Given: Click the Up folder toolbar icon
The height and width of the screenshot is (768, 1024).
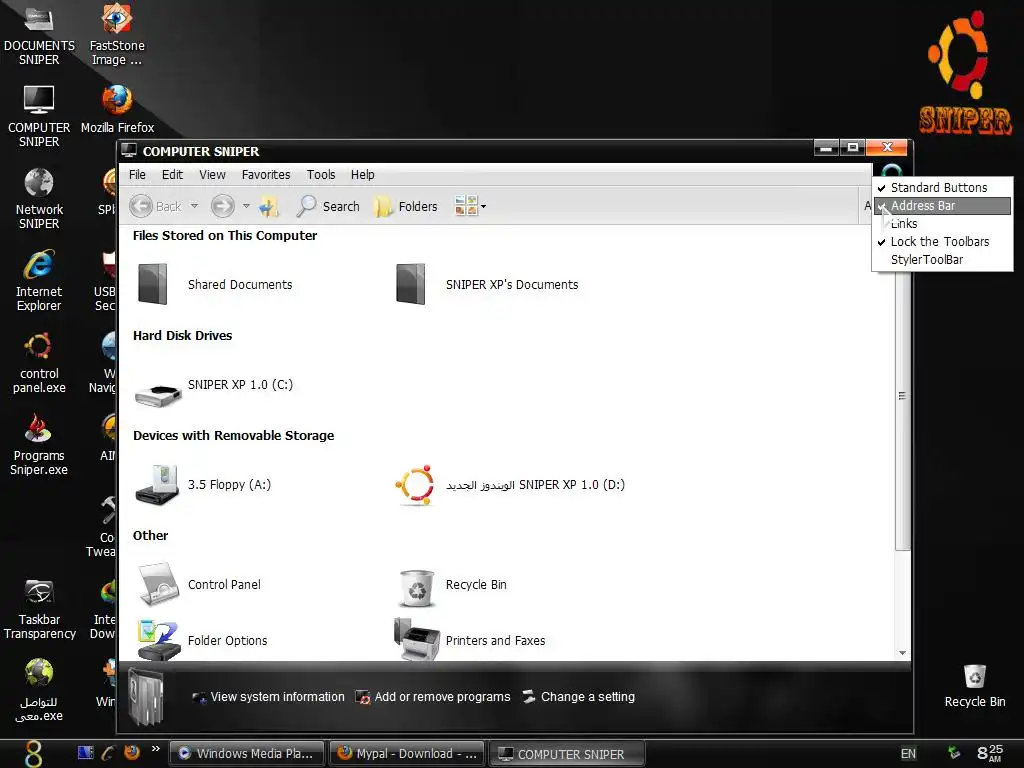Looking at the screenshot, I should point(268,207).
